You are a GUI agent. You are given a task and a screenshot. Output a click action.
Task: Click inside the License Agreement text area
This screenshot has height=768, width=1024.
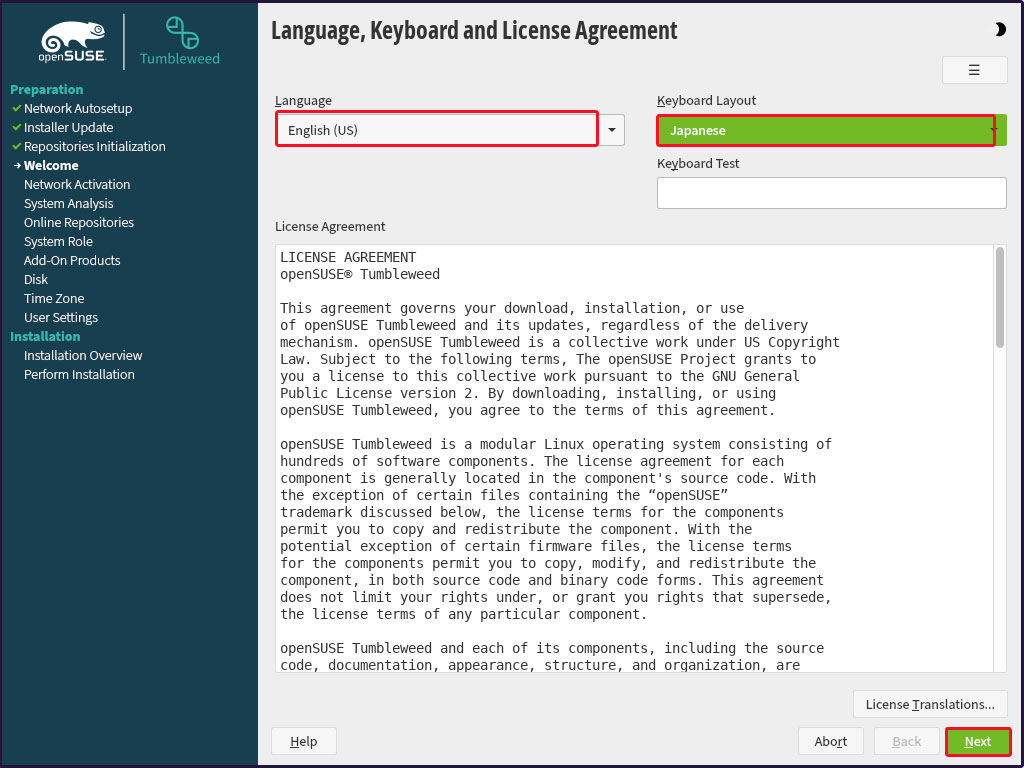634,458
